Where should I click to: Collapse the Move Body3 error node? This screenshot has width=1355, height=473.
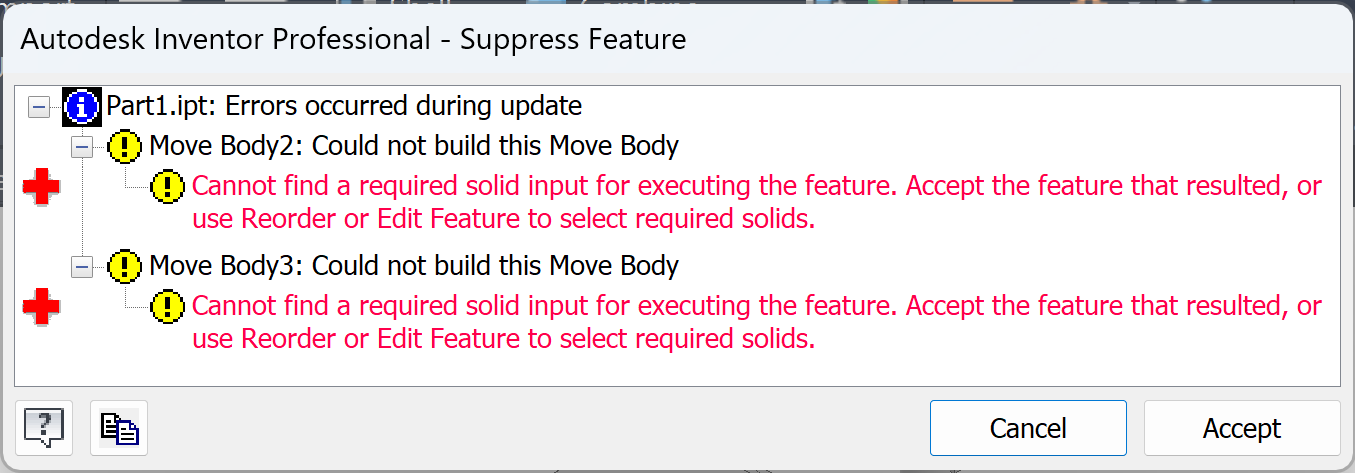pos(82,266)
